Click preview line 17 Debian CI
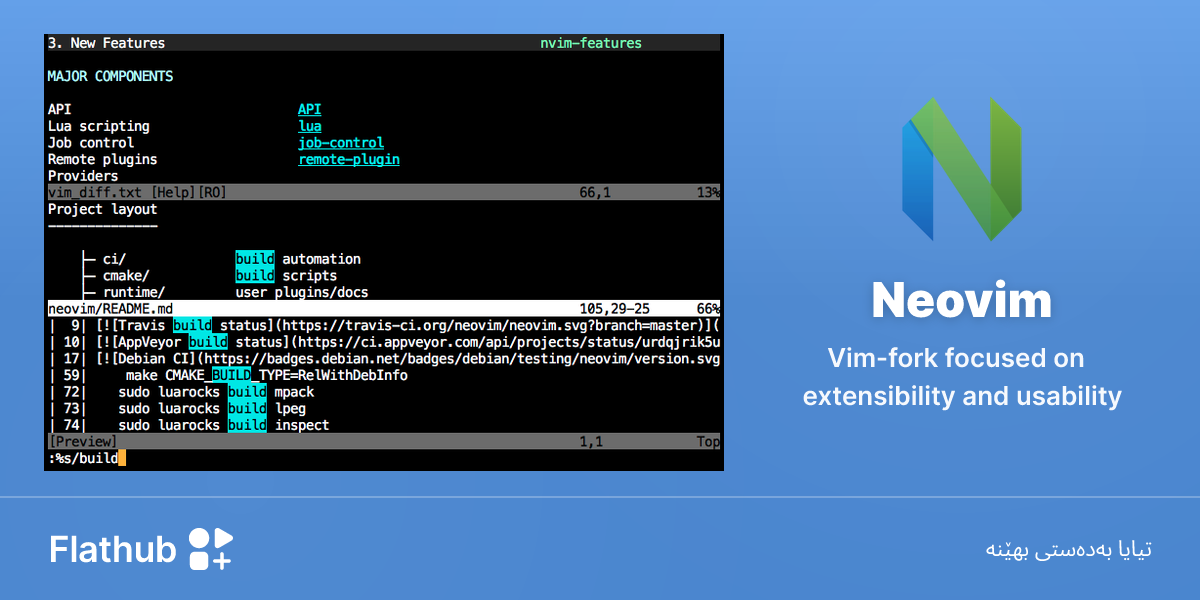The width and height of the screenshot is (1200, 600). [383, 359]
